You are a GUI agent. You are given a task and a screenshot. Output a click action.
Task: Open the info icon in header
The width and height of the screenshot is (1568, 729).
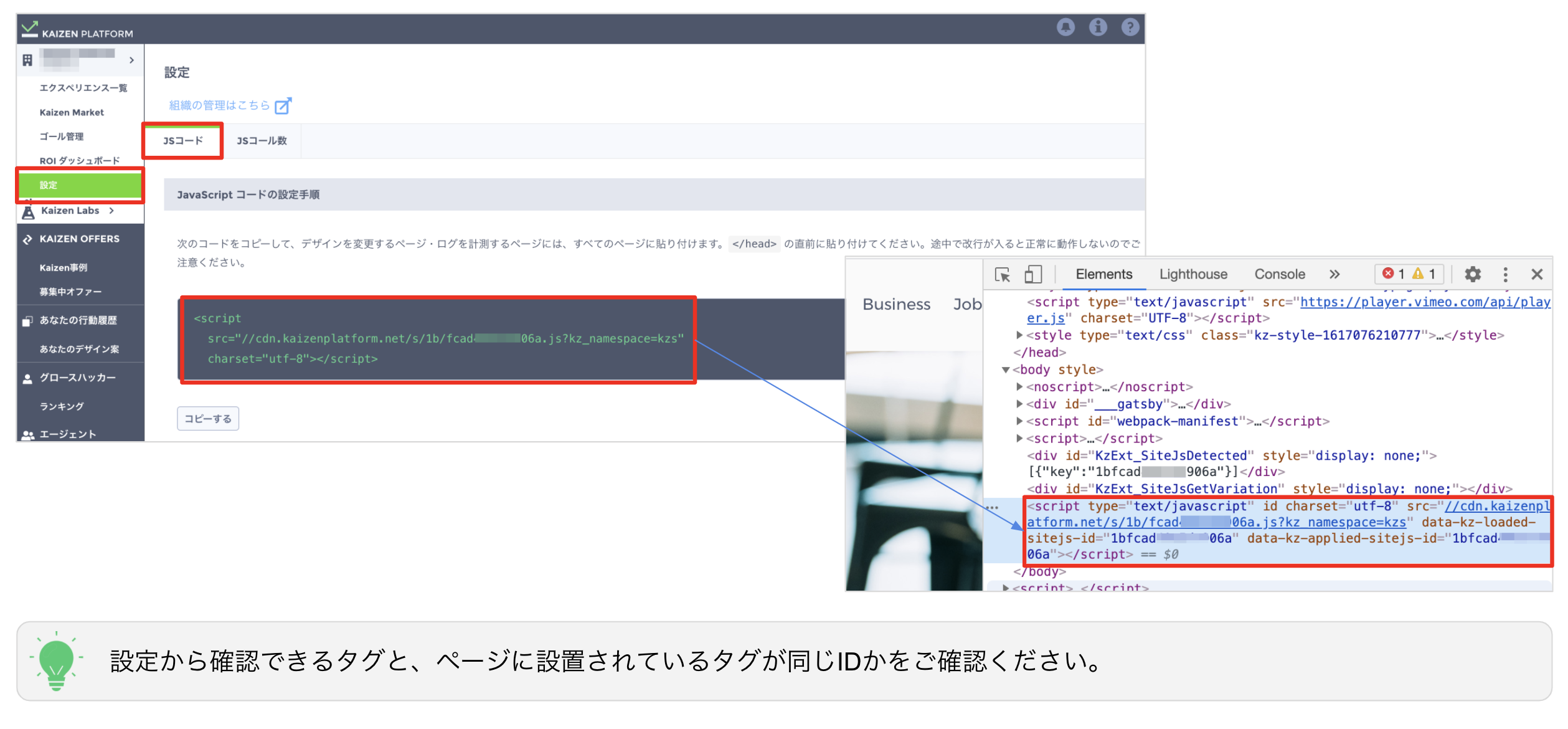click(1098, 27)
